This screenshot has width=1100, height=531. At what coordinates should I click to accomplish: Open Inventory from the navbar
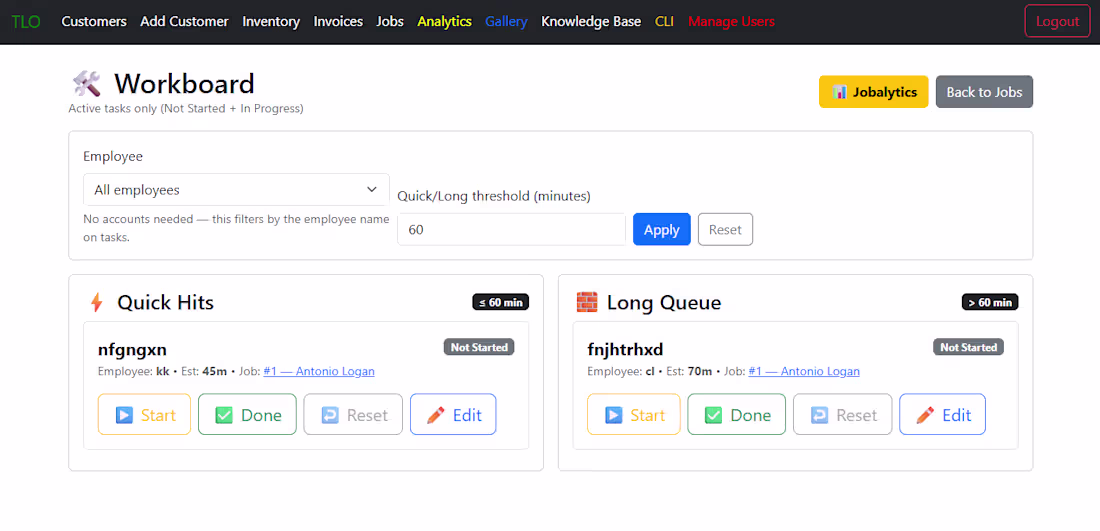tap(271, 22)
